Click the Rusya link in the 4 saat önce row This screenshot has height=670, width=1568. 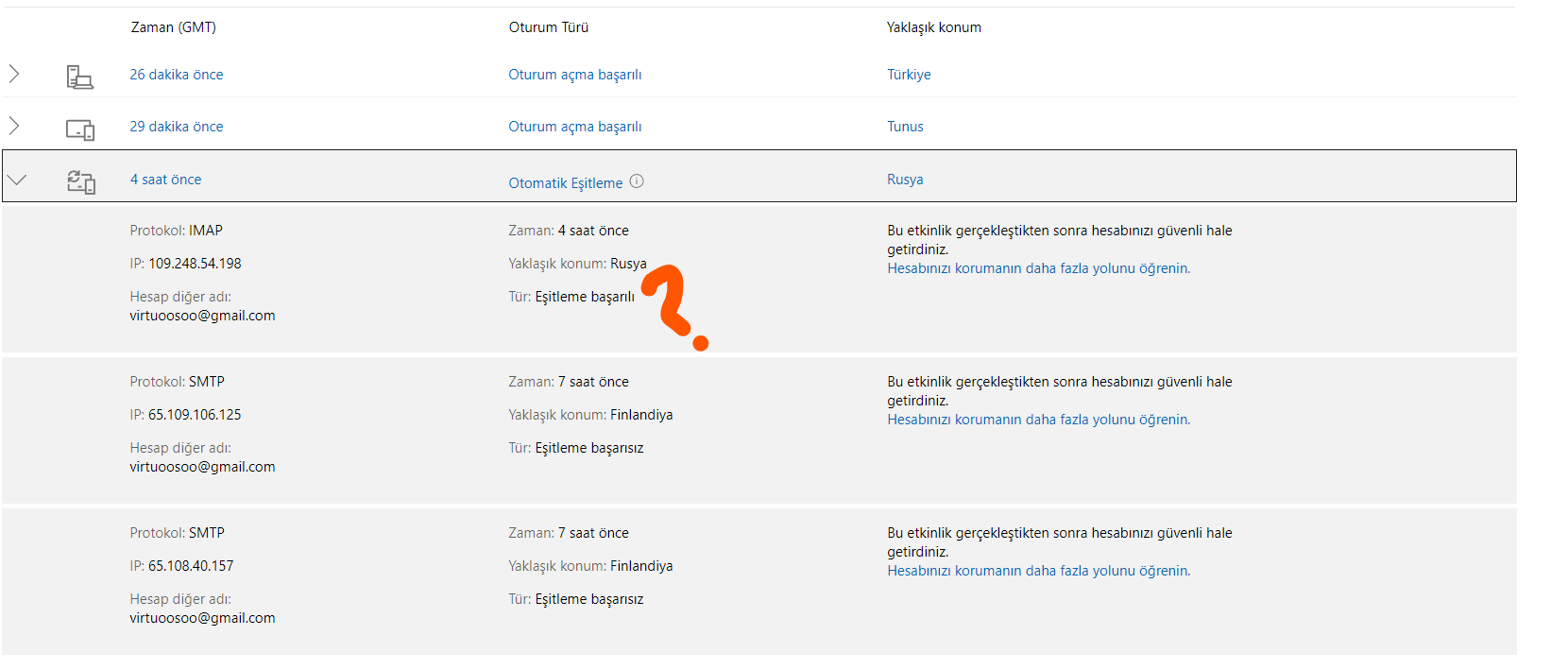[x=905, y=180]
